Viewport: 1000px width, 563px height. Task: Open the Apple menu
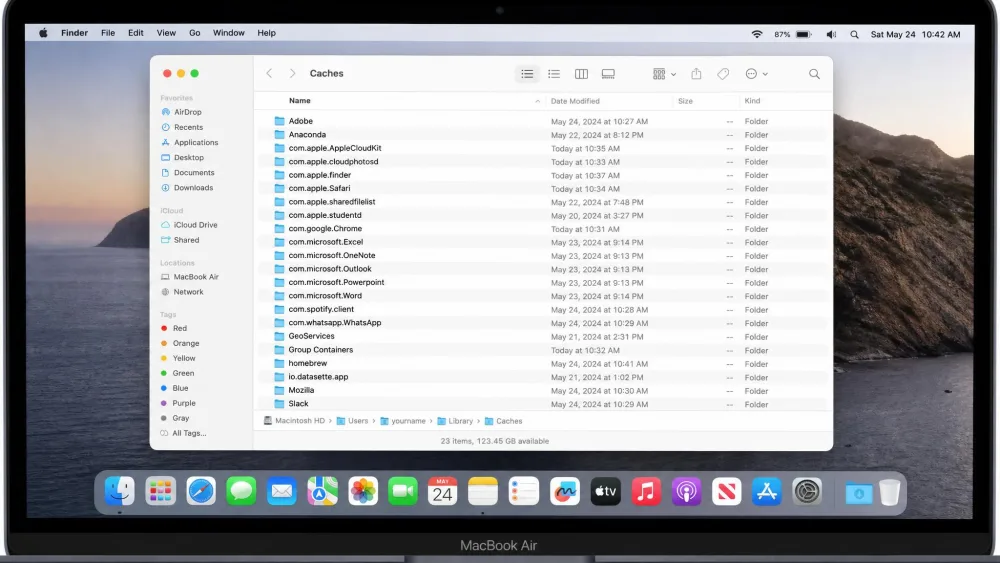click(43, 33)
